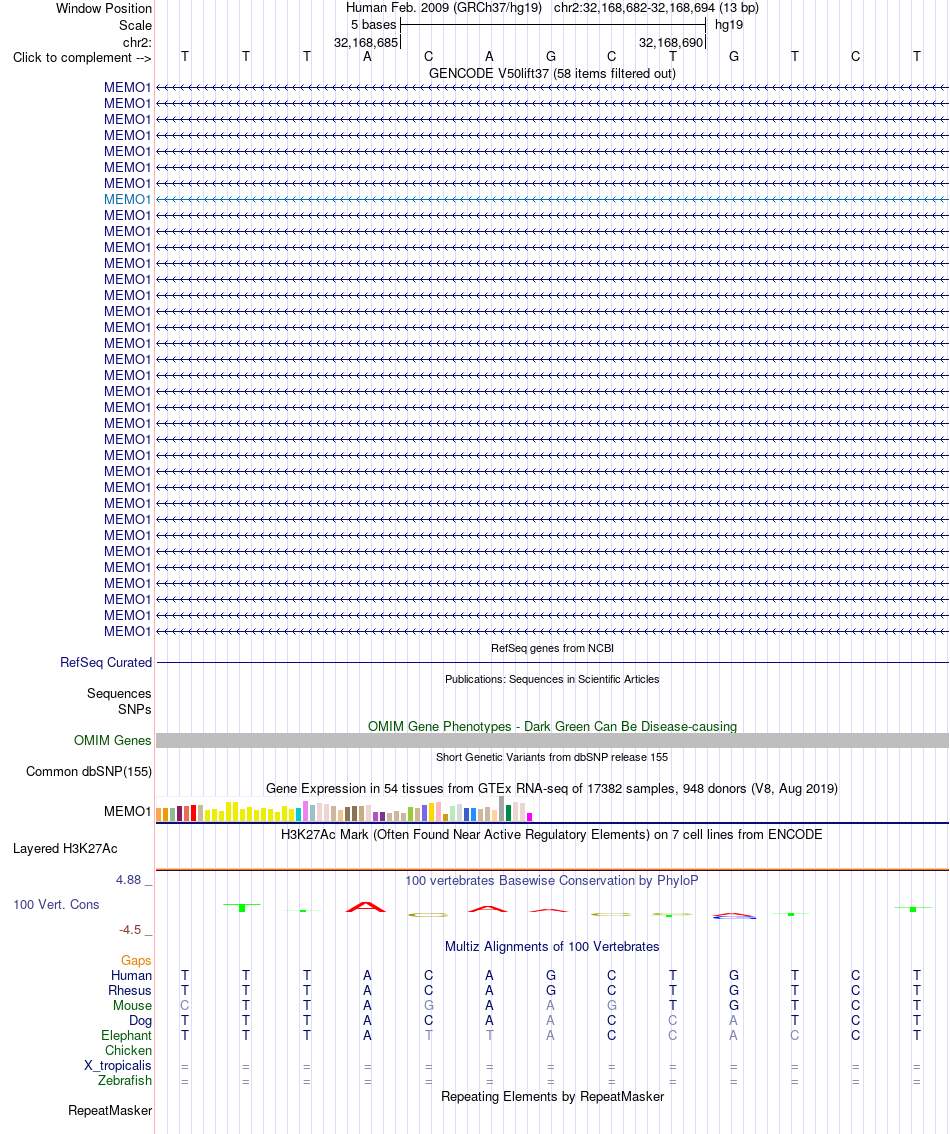Select the Window Position track label
The width and height of the screenshot is (950, 1134).
103,9
